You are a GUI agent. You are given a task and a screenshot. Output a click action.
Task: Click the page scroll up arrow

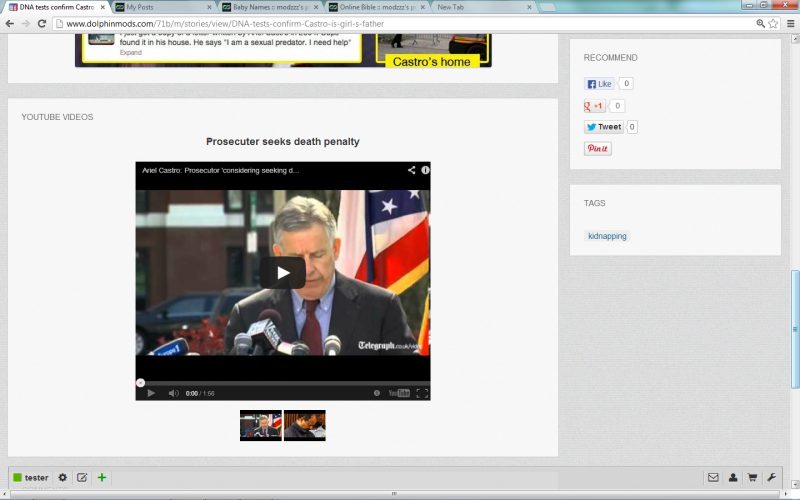(795, 39)
